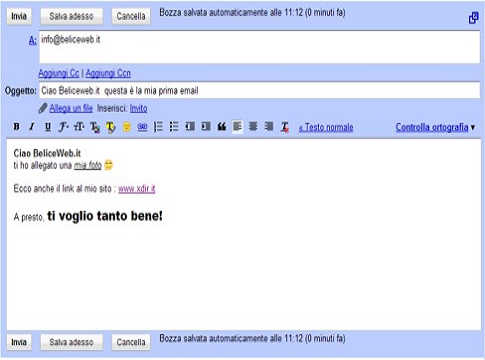The height and width of the screenshot is (360, 485).
Task: Click Aggiungi Cc link
Action: (59, 73)
